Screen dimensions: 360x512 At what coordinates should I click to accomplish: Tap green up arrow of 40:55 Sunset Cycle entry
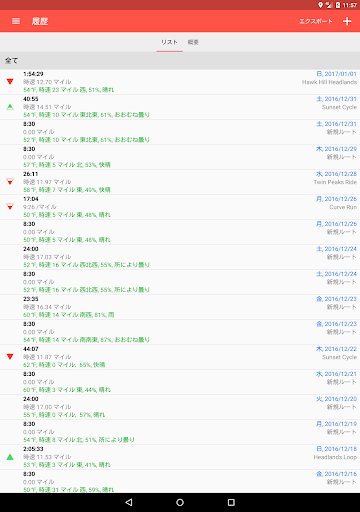point(10,107)
